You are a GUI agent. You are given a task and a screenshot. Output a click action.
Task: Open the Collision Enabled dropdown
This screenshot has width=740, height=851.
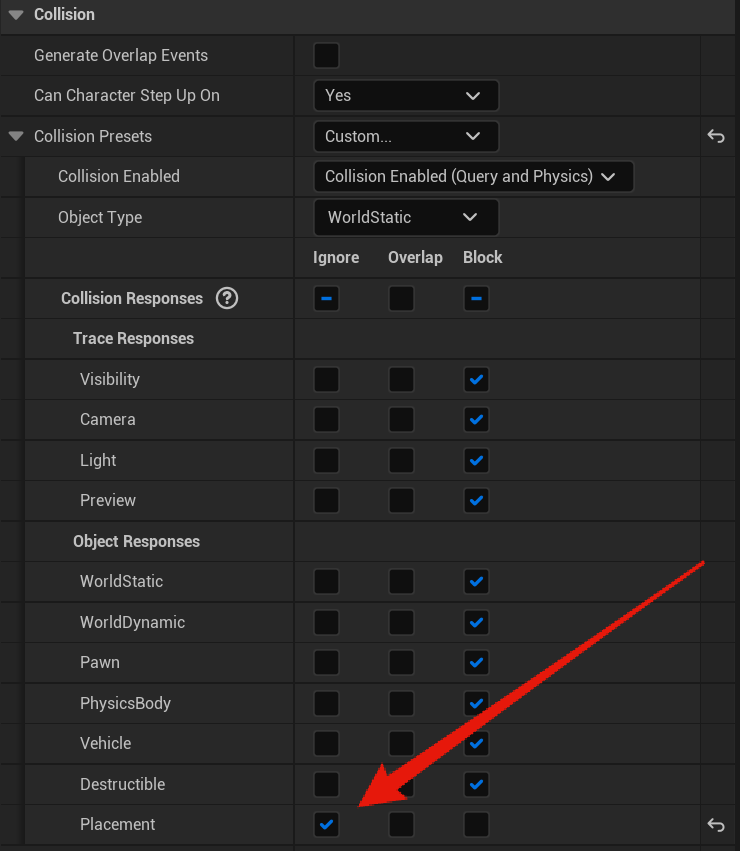[473, 177]
